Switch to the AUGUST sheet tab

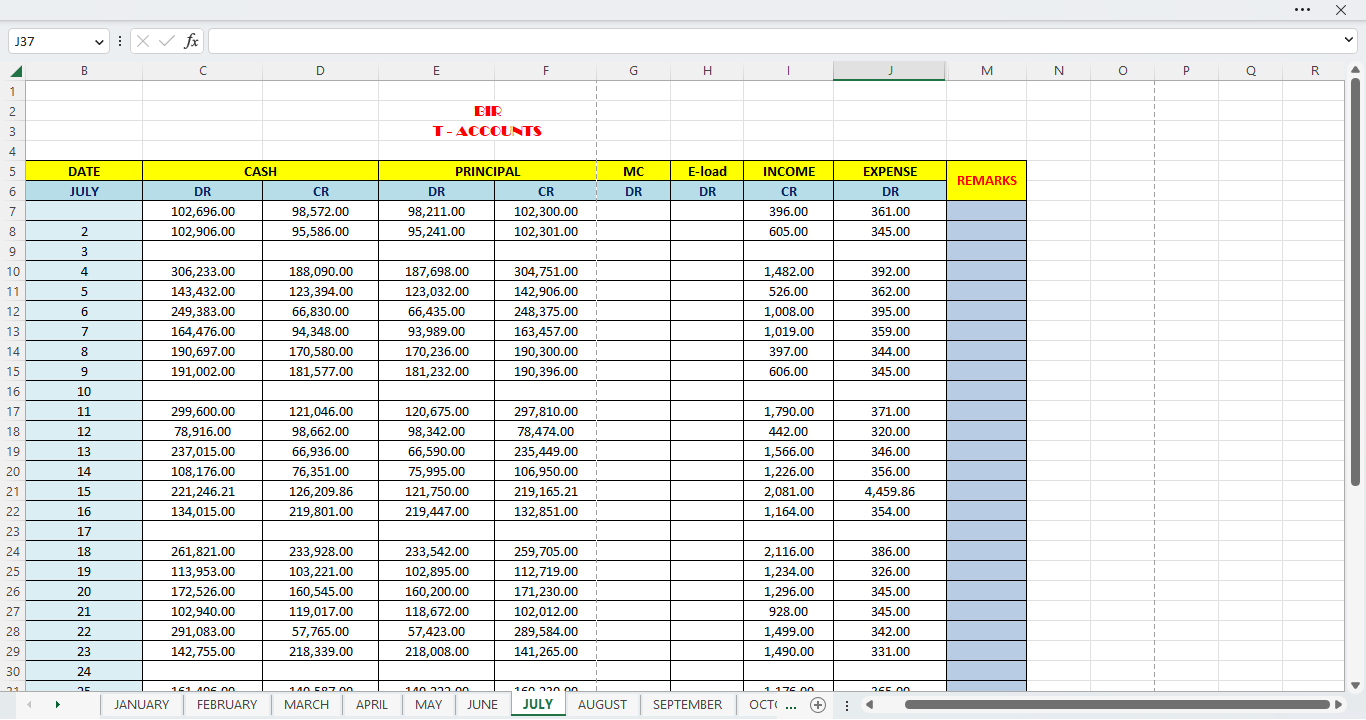[x=603, y=705]
